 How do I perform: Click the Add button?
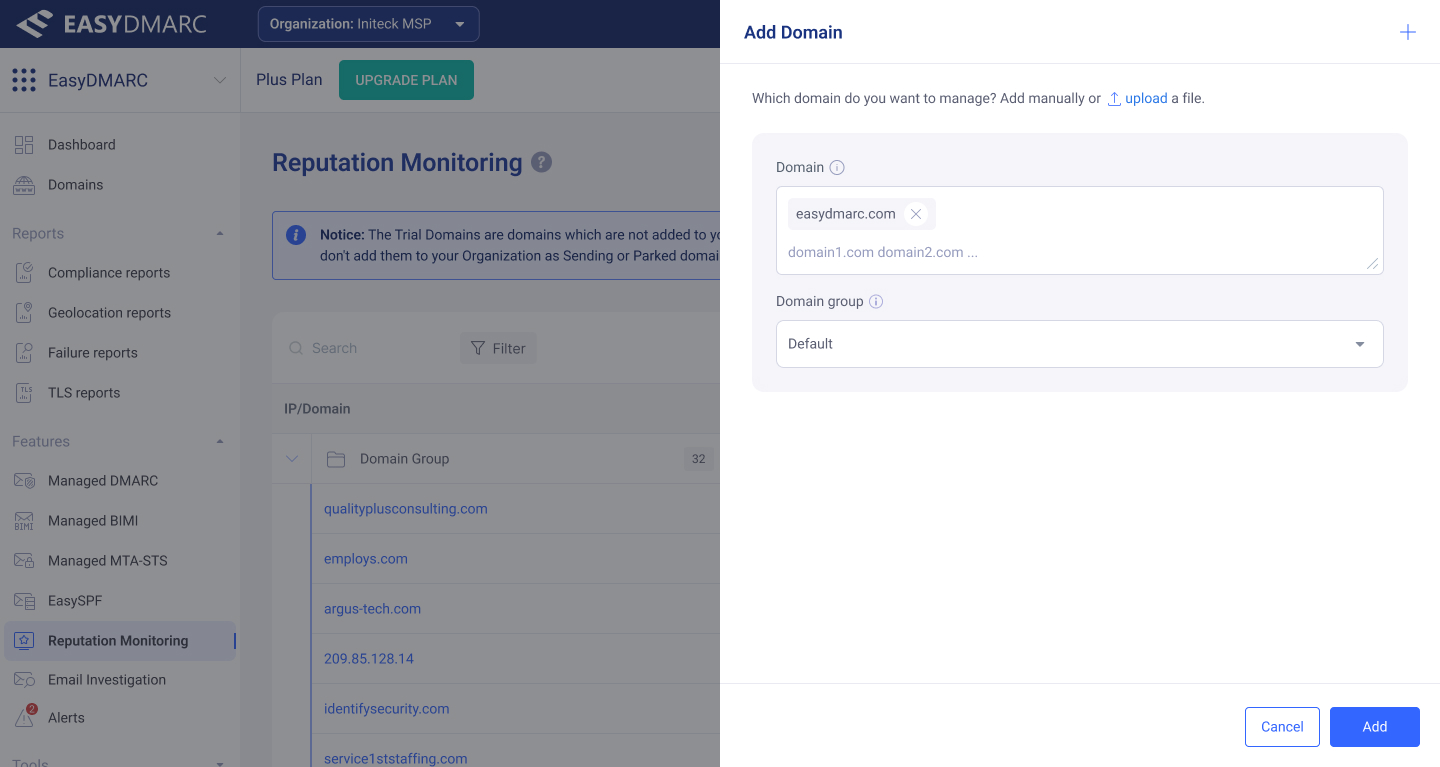1375,727
